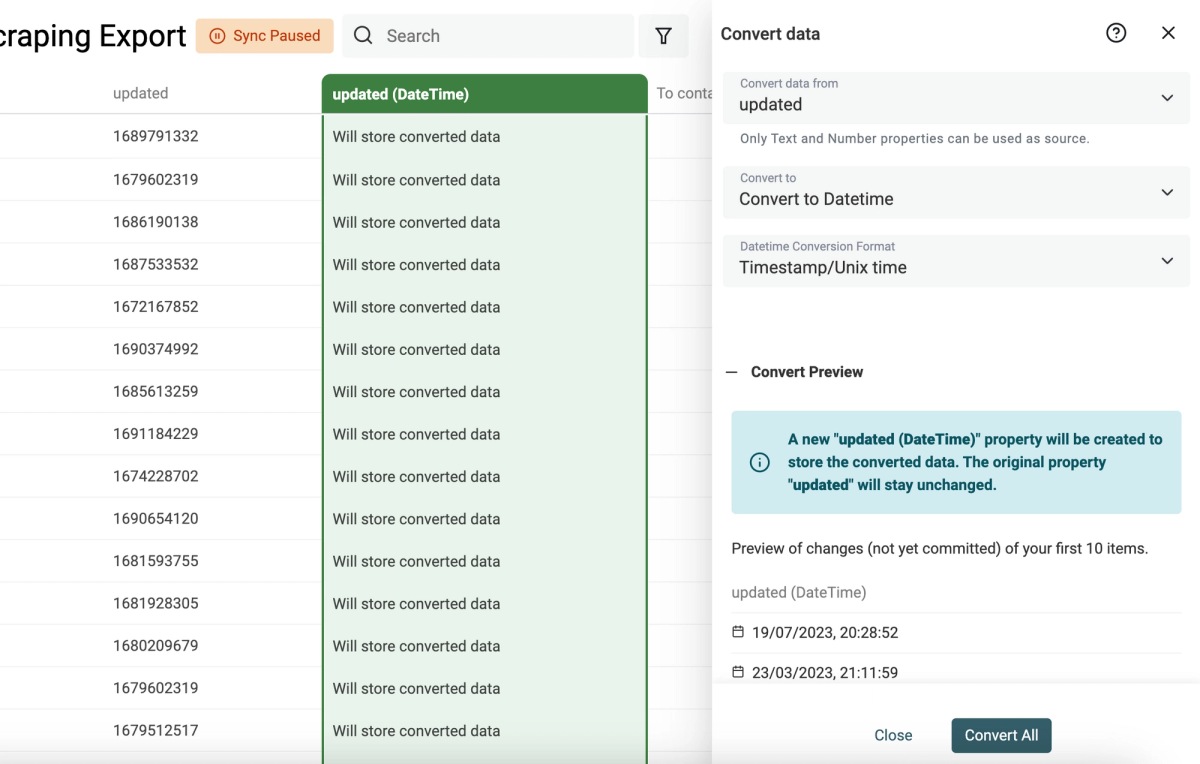Click calendar icon beside 23/03/2023 date
Image resolution: width=1200 pixels, height=764 pixels.
(738, 672)
